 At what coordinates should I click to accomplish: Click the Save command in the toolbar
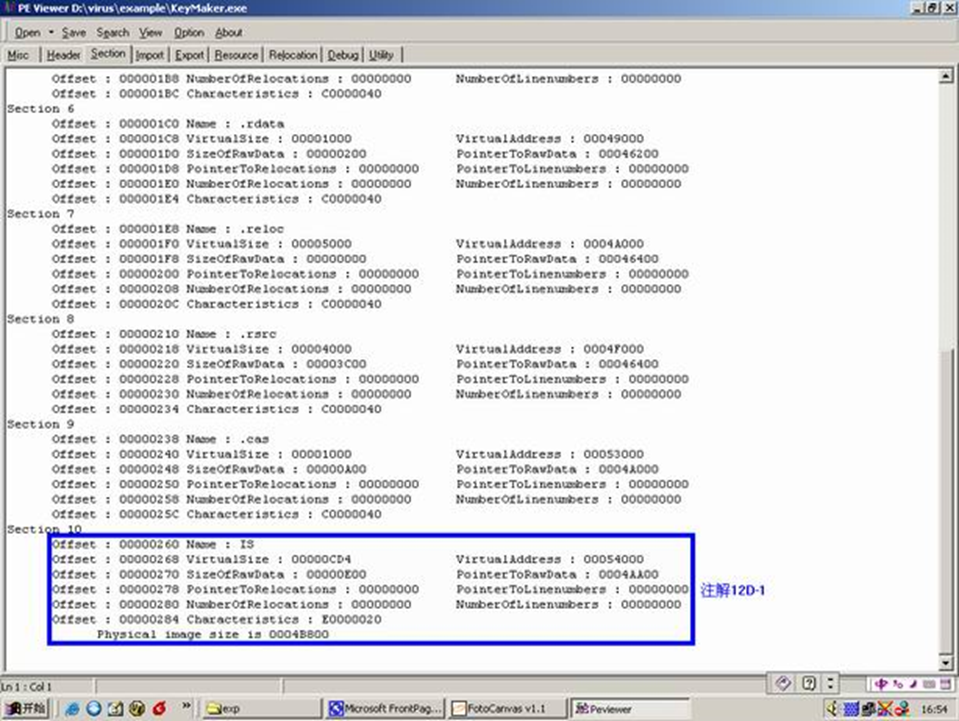(74, 32)
